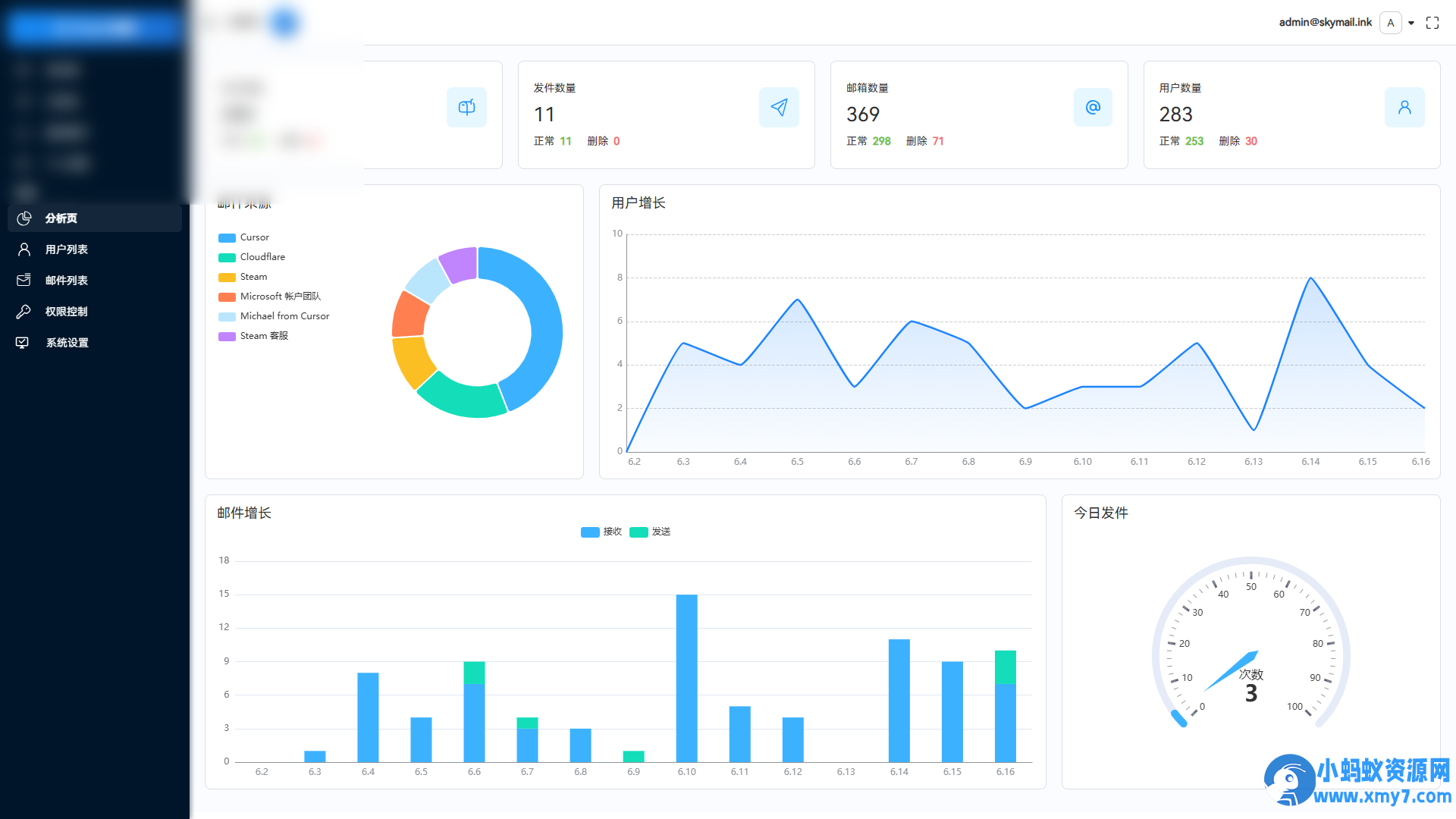The width and height of the screenshot is (1456, 819).
Task: Select the 分析页 pie chart icon
Action: (x=24, y=218)
